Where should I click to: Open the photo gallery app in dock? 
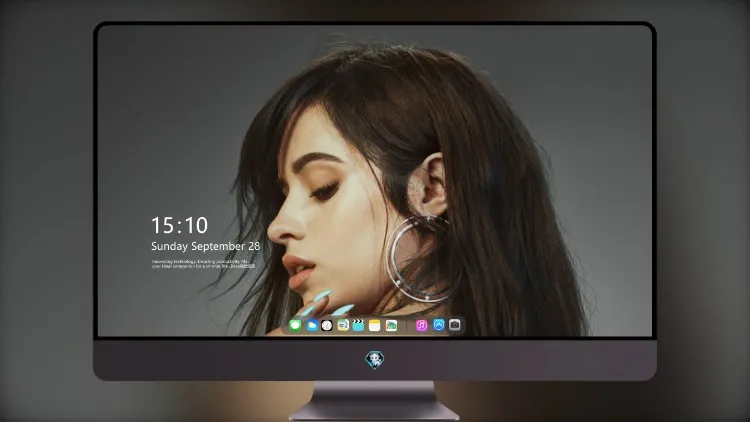[391, 326]
